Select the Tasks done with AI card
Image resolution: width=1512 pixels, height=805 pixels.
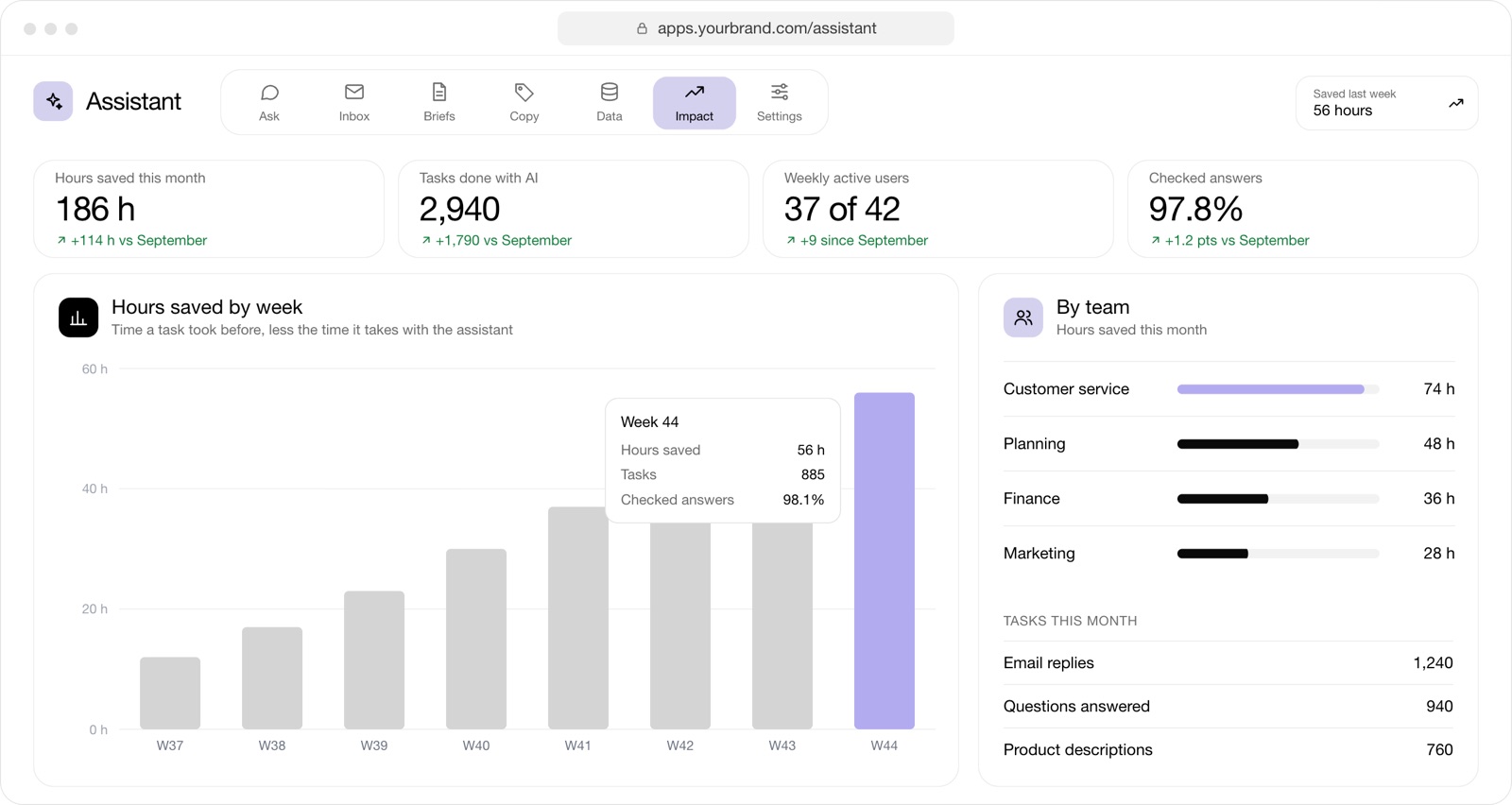point(574,209)
